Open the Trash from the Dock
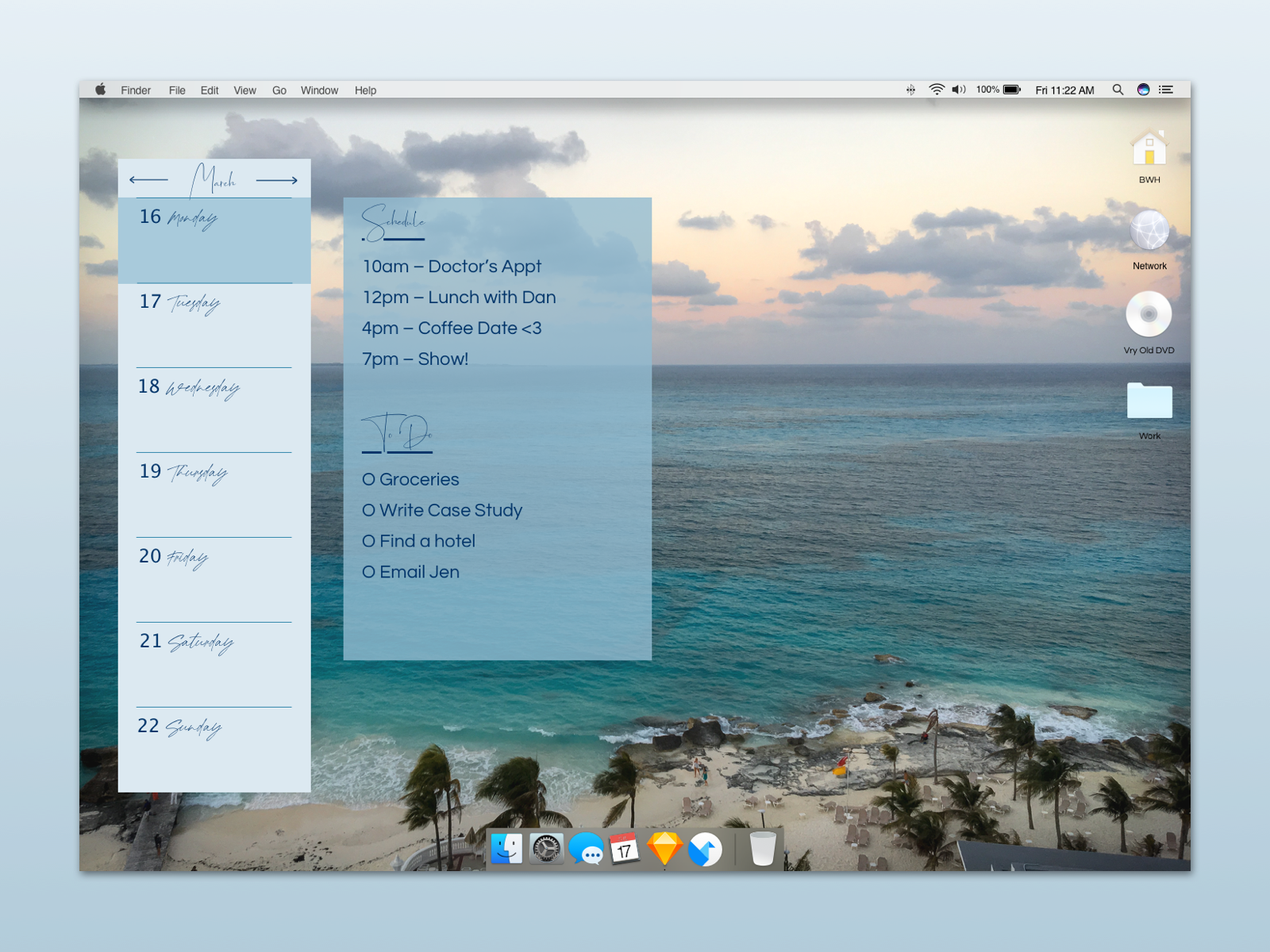1270x952 pixels. (x=761, y=850)
